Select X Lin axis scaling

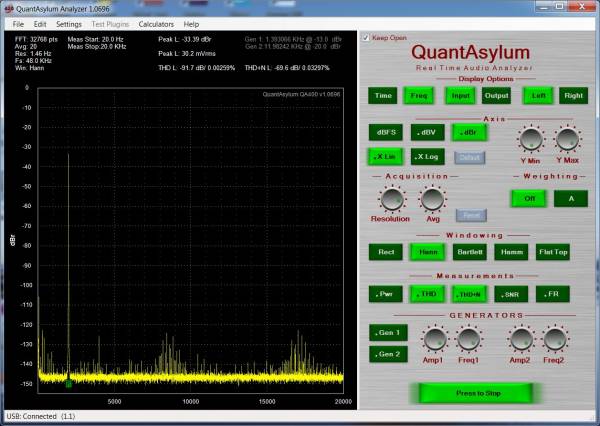pos(385,157)
